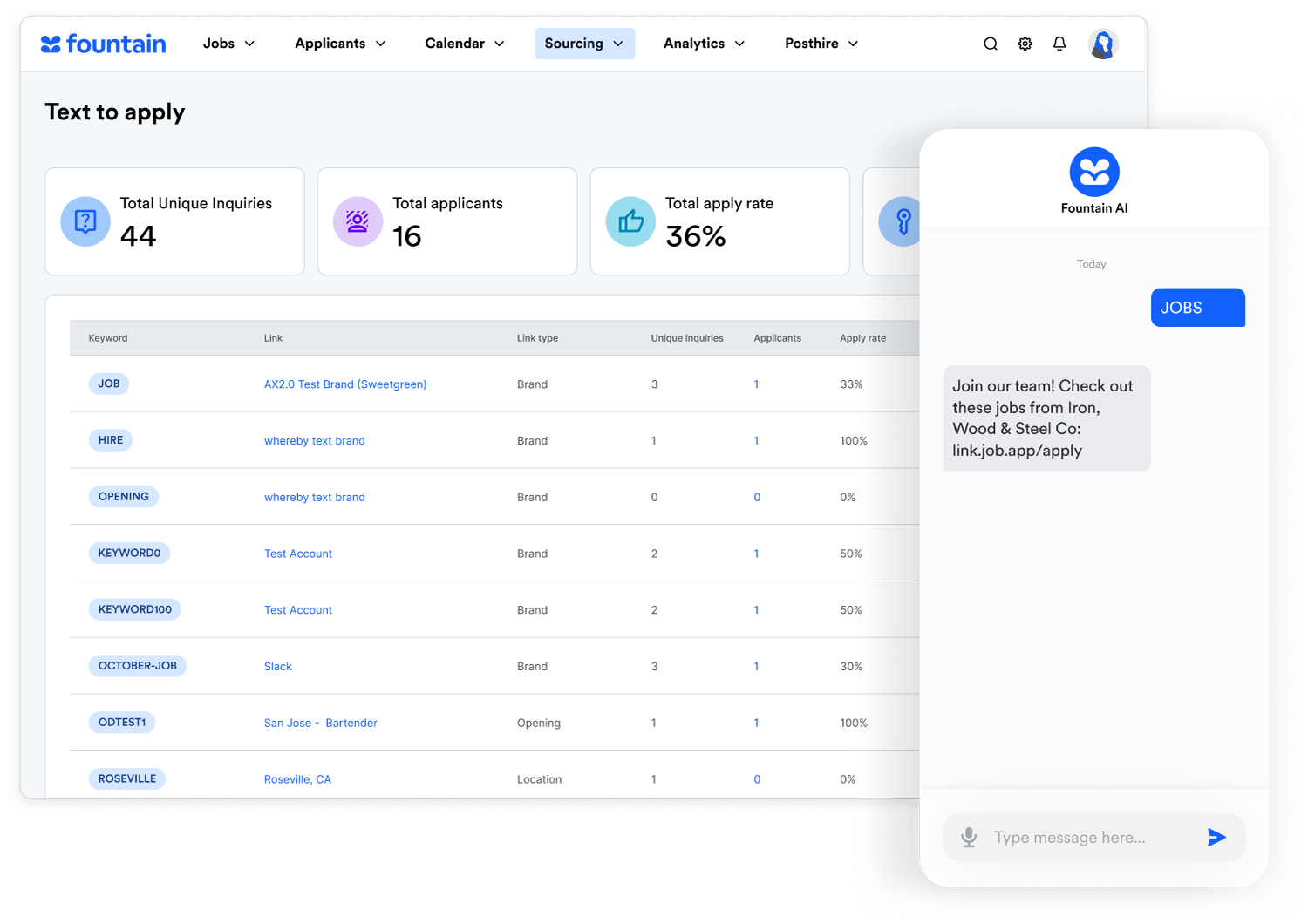The height and width of the screenshot is (924, 1308).
Task: Open the Roseville, CA link
Action: [297, 779]
